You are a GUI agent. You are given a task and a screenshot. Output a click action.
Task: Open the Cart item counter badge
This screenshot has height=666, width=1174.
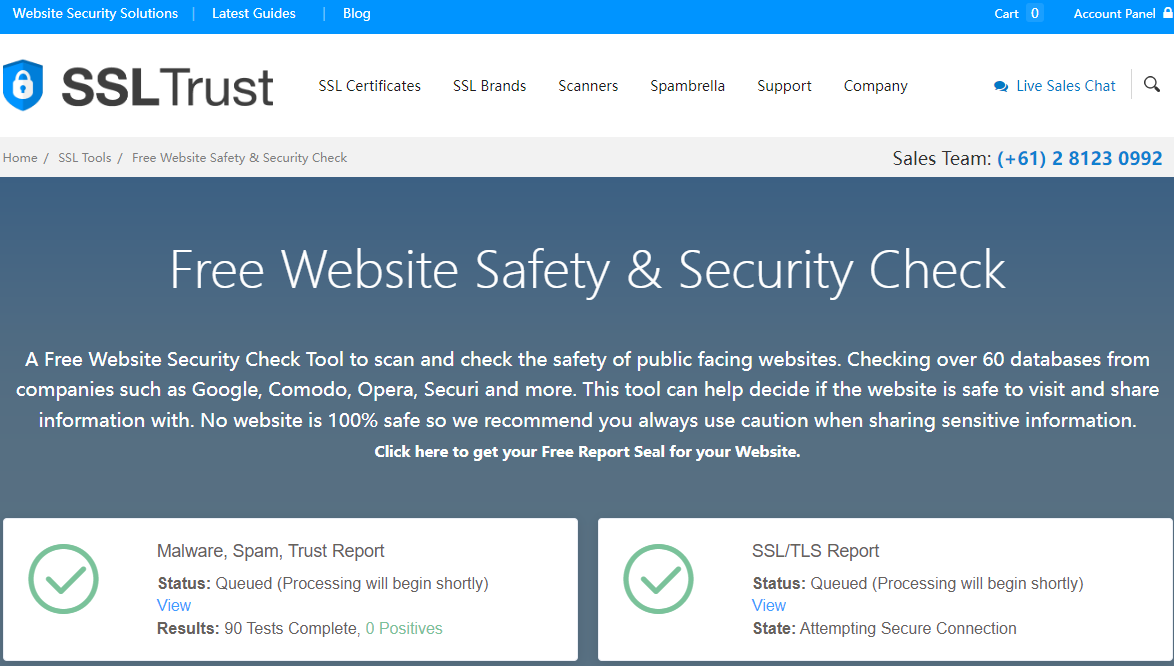click(1034, 13)
